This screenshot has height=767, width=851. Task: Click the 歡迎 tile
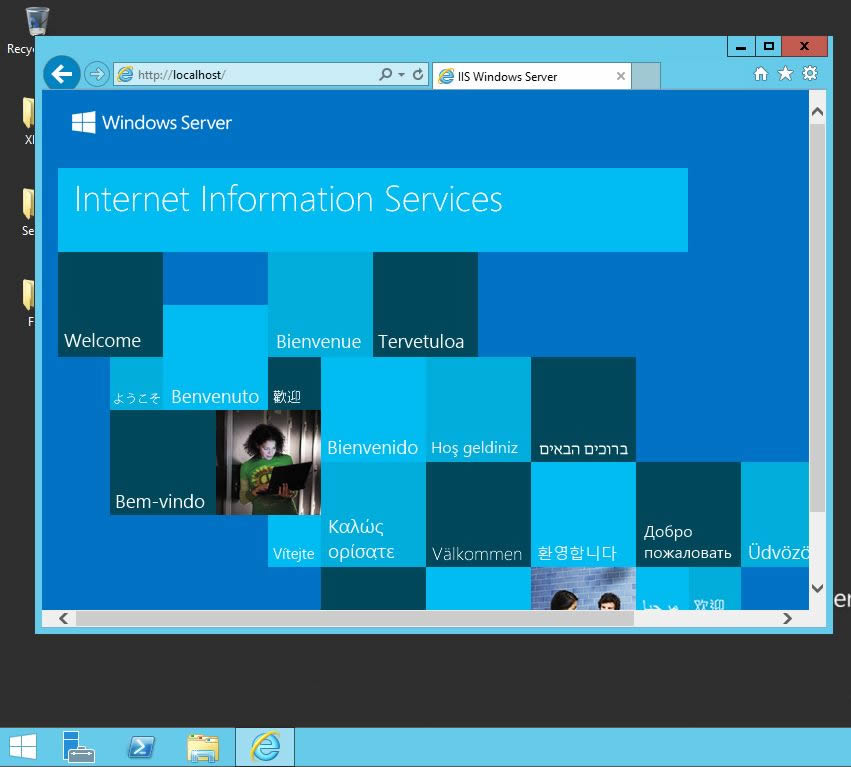[x=294, y=384]
